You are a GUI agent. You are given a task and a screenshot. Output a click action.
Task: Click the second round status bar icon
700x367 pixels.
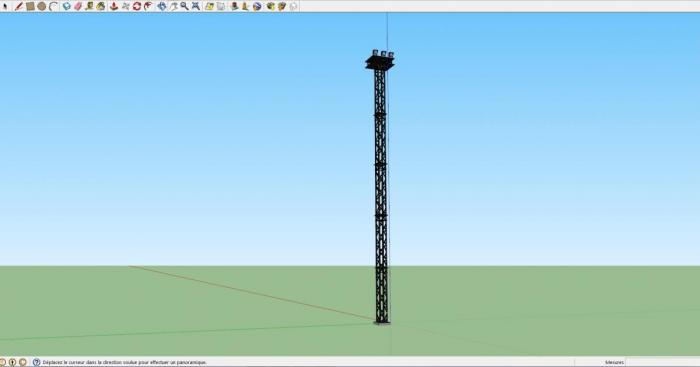(12, 362)
